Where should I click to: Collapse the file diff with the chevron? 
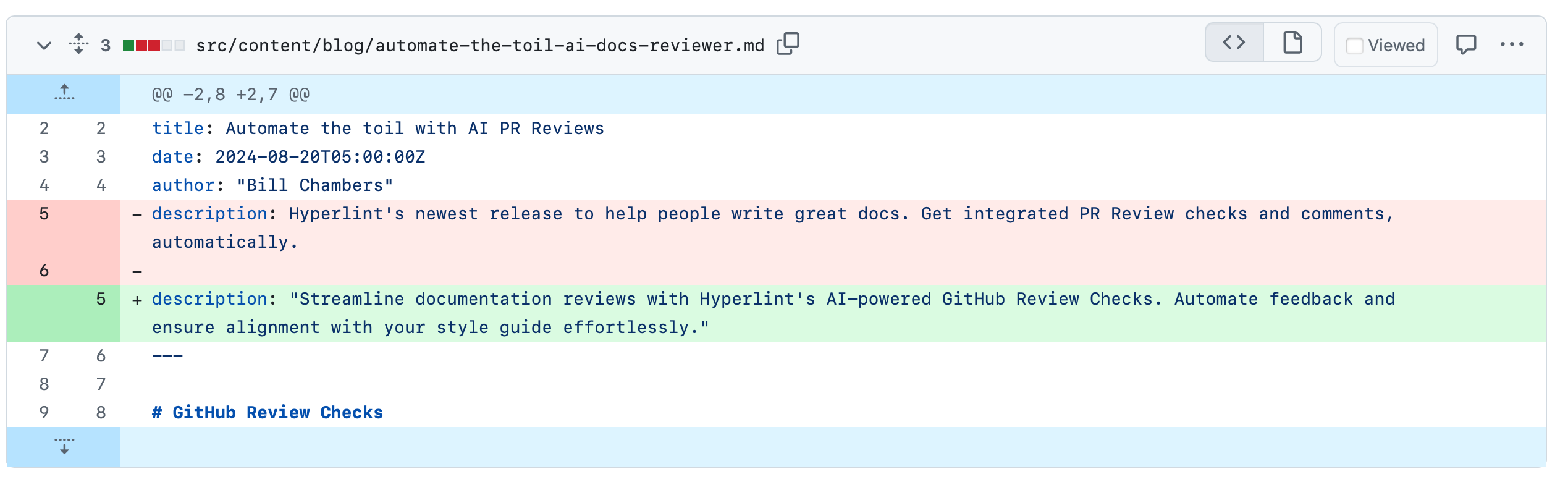coord(44,45)
